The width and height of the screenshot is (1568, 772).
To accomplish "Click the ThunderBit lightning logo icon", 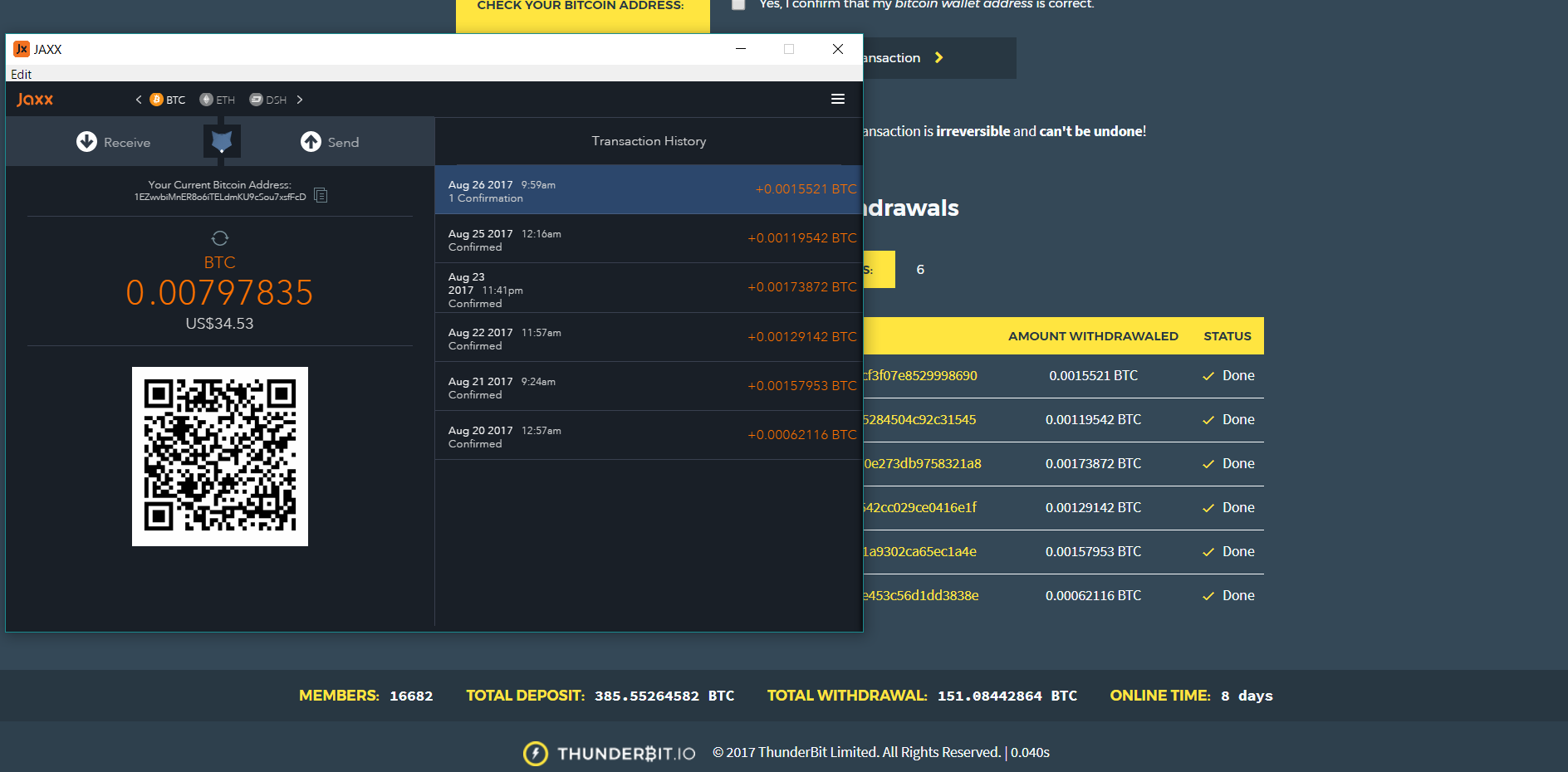I will click(x=536, y=753).
